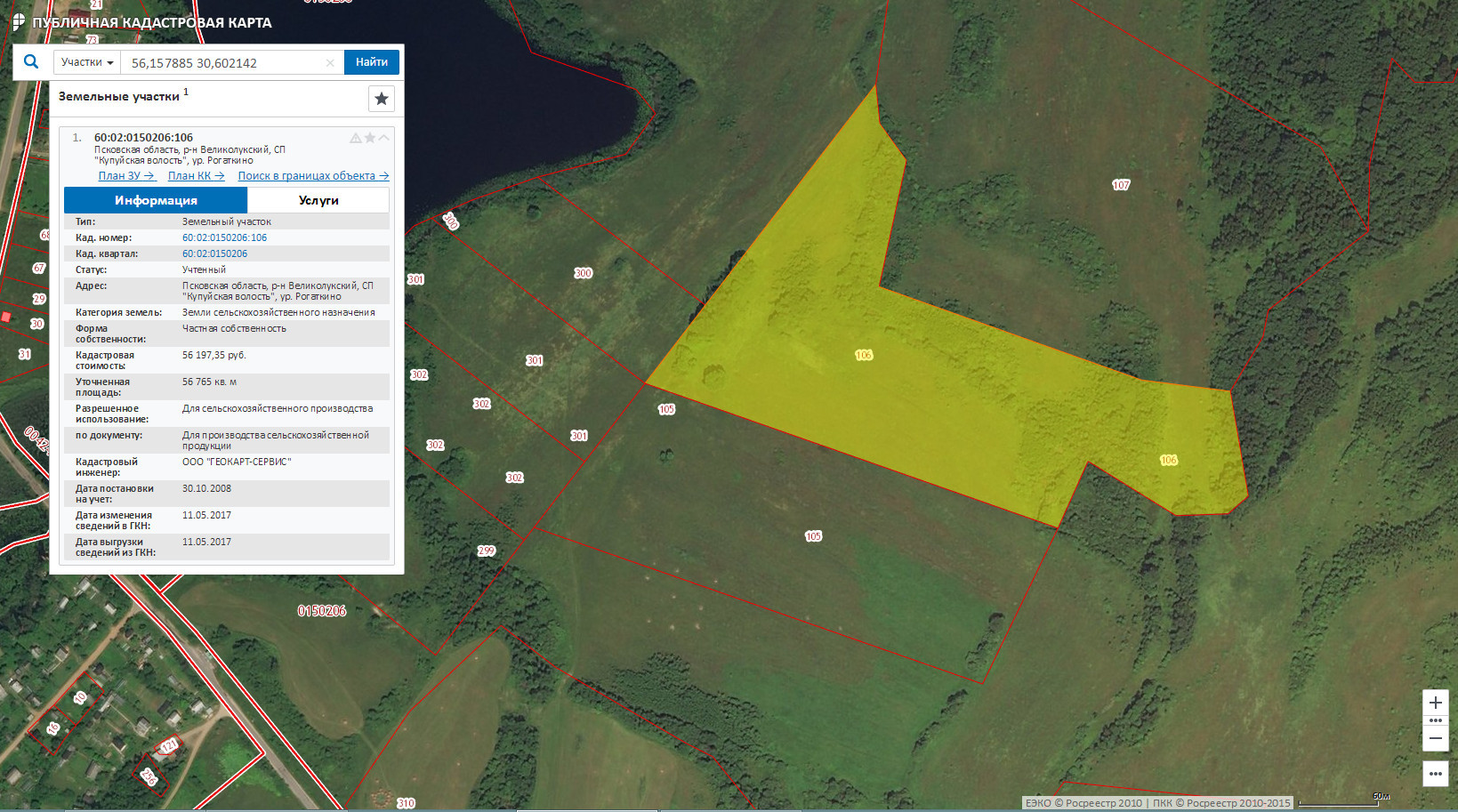Follow Поиск в границах объекта link
The width and height of the screenshot is (1458, 812).
click(x=313, y=176)
